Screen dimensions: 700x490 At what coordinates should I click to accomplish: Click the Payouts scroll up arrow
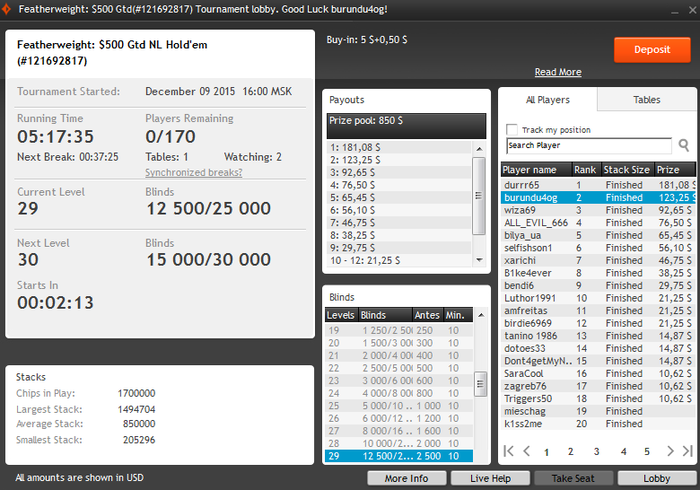coord(479,149)
